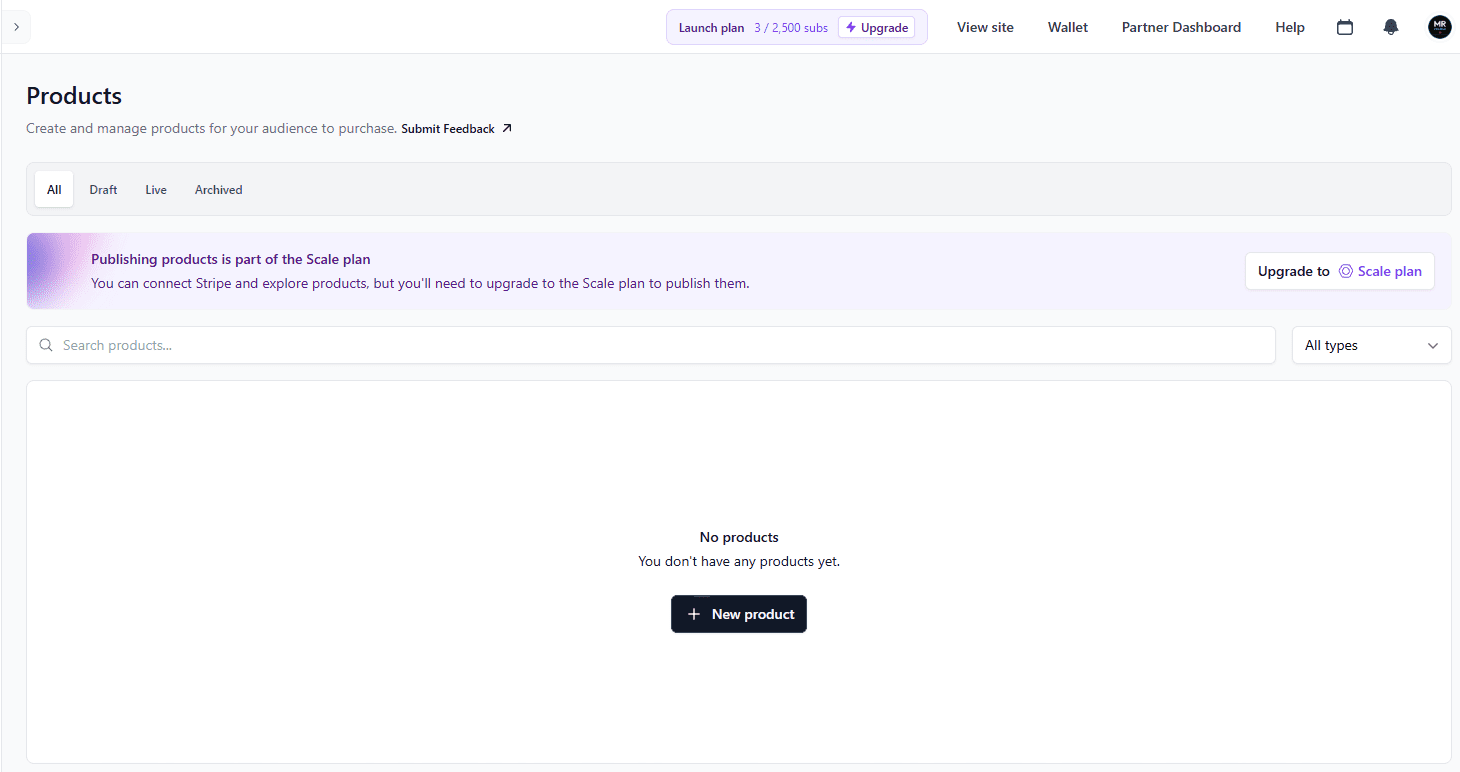Click the Launch plan label badge
1460x772 pixels.
pyautogui.click(x=711, y=28)
